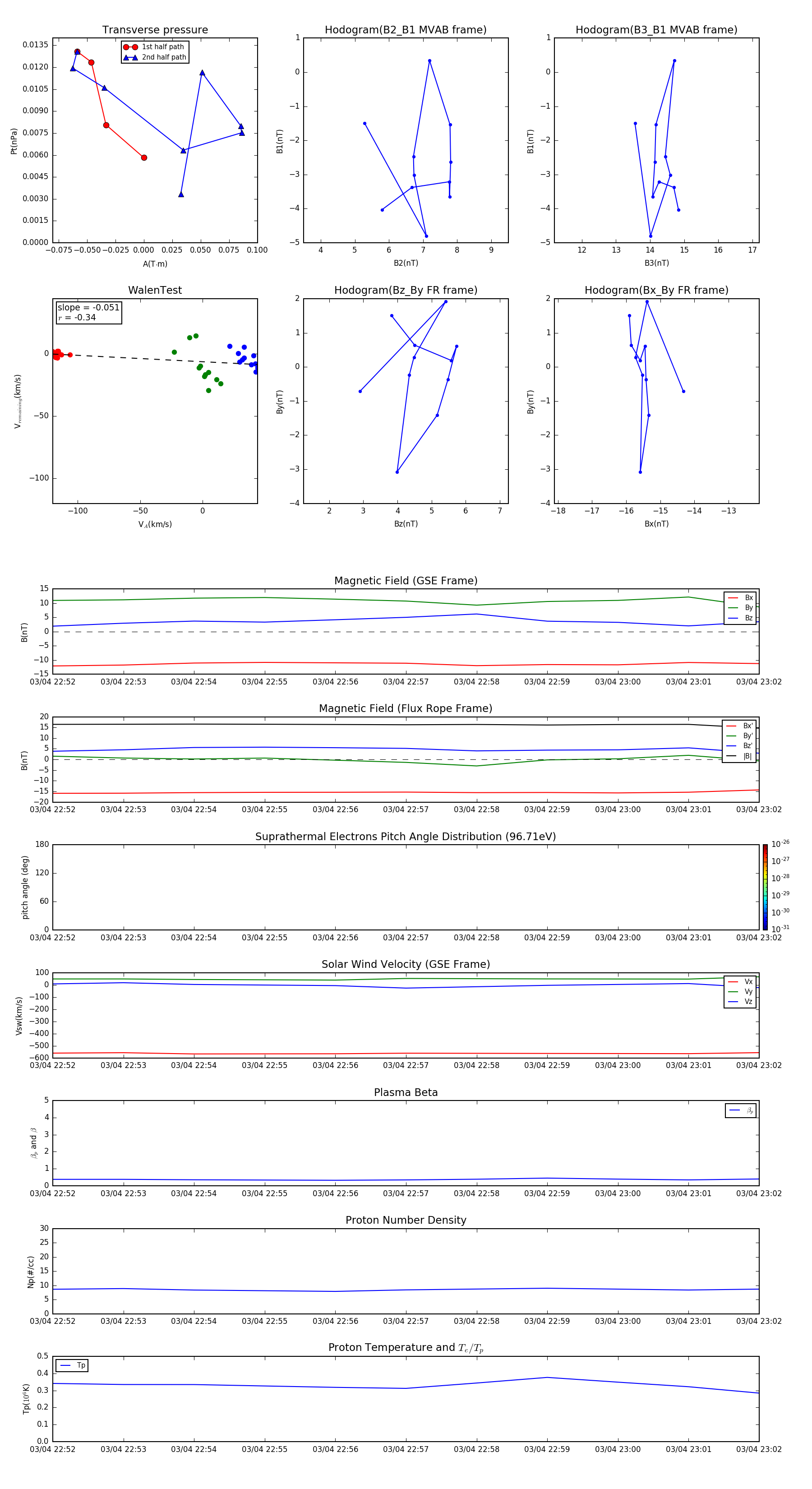The image size is (812, 1489).
Task: Click the 'Transverse pressure' plot title
Action: point(155,29)
